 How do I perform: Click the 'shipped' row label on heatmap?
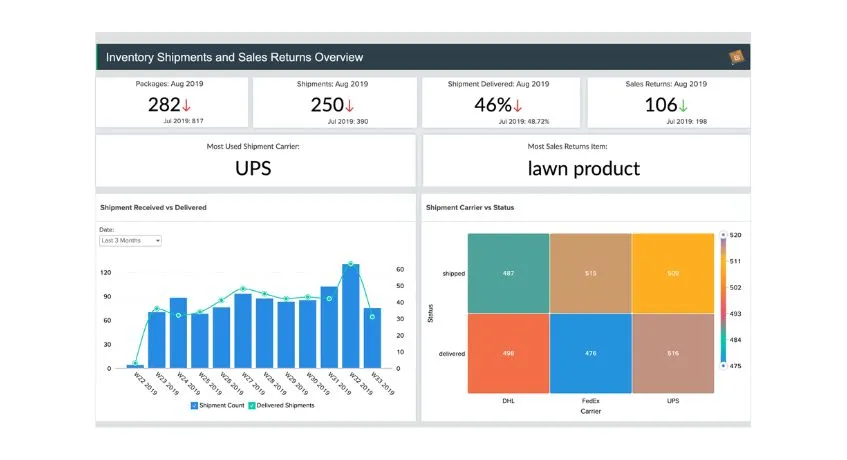pyautogui.click(x=454, y=274)
